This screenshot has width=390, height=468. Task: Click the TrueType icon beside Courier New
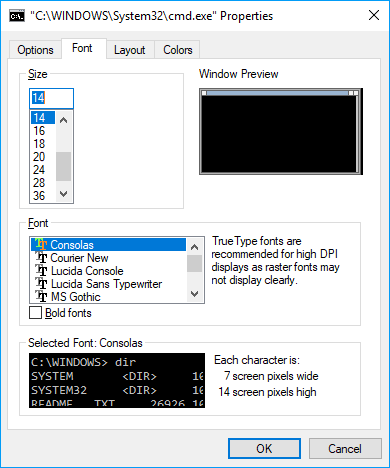[x=41, y=258]
